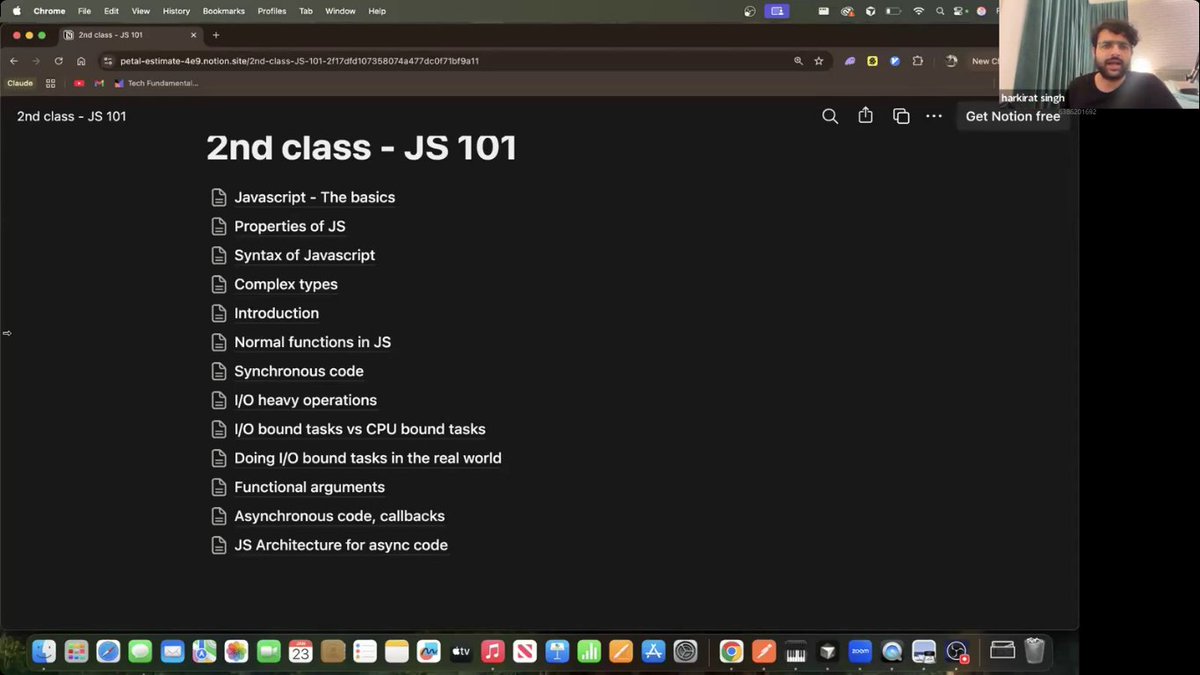1200x675 pixels.
Task: Click the address bar URL
Action: point(300,61)
